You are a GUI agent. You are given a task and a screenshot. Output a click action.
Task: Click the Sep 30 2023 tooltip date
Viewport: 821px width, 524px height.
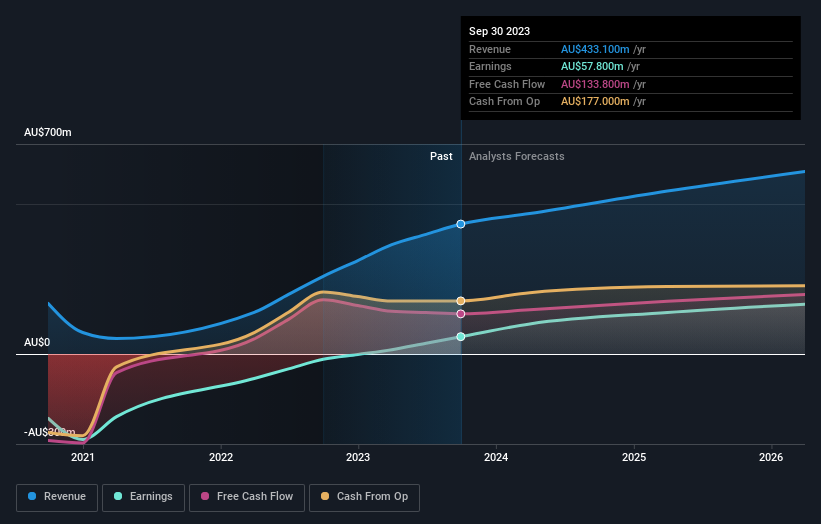(500, 31)
